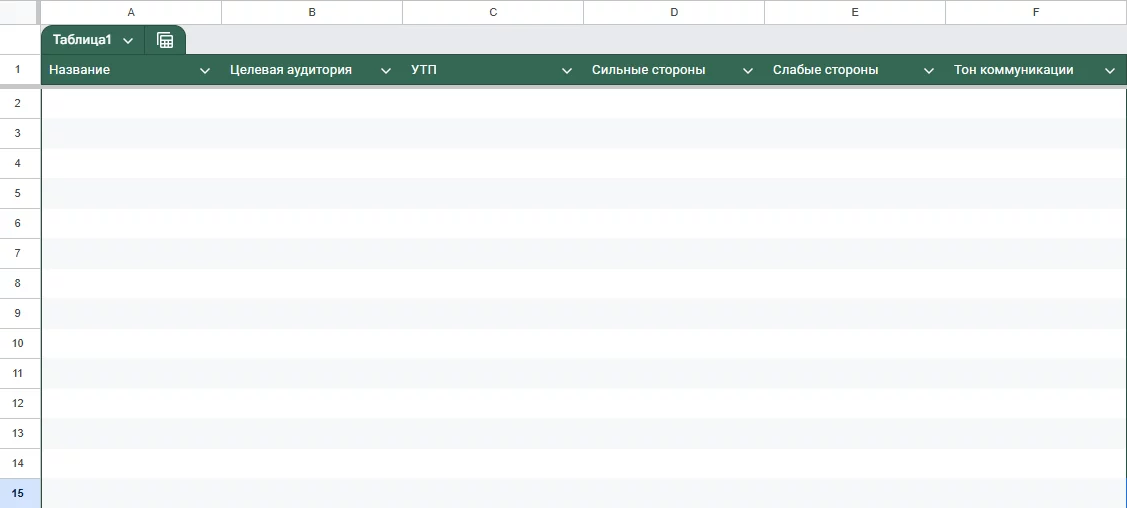Viewport: 1127px width, 508px height.
Task: Click the Название header cell text
Action: [x=80, y=70]
